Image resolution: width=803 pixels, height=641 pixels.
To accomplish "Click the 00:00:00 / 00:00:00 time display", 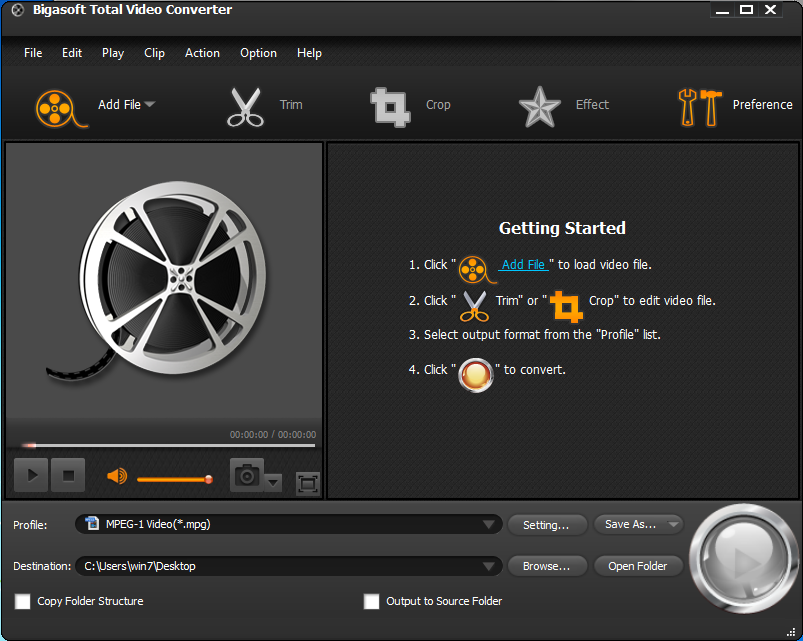I will (272, 435).
